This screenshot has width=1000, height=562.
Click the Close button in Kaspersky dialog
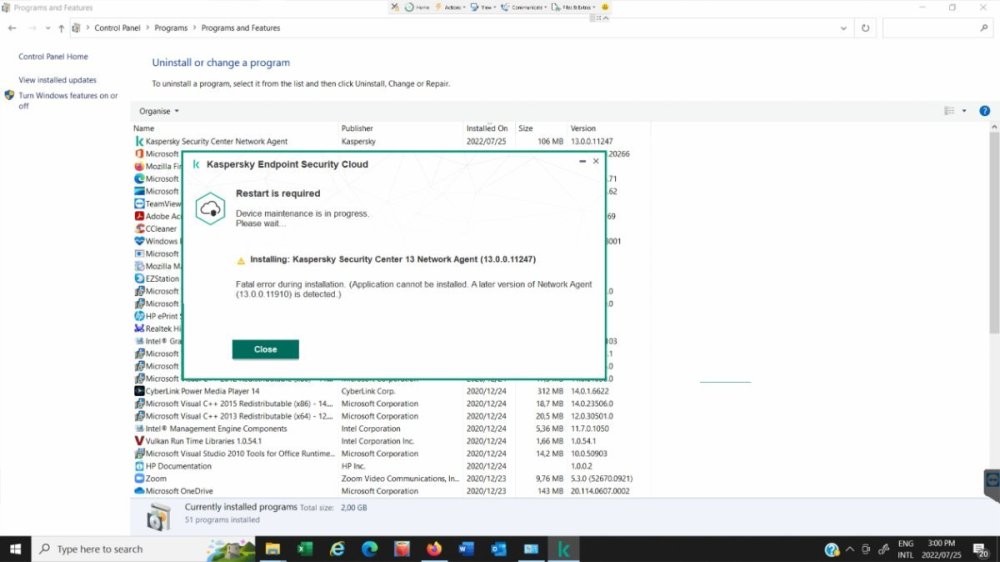(x=265, y=350)
